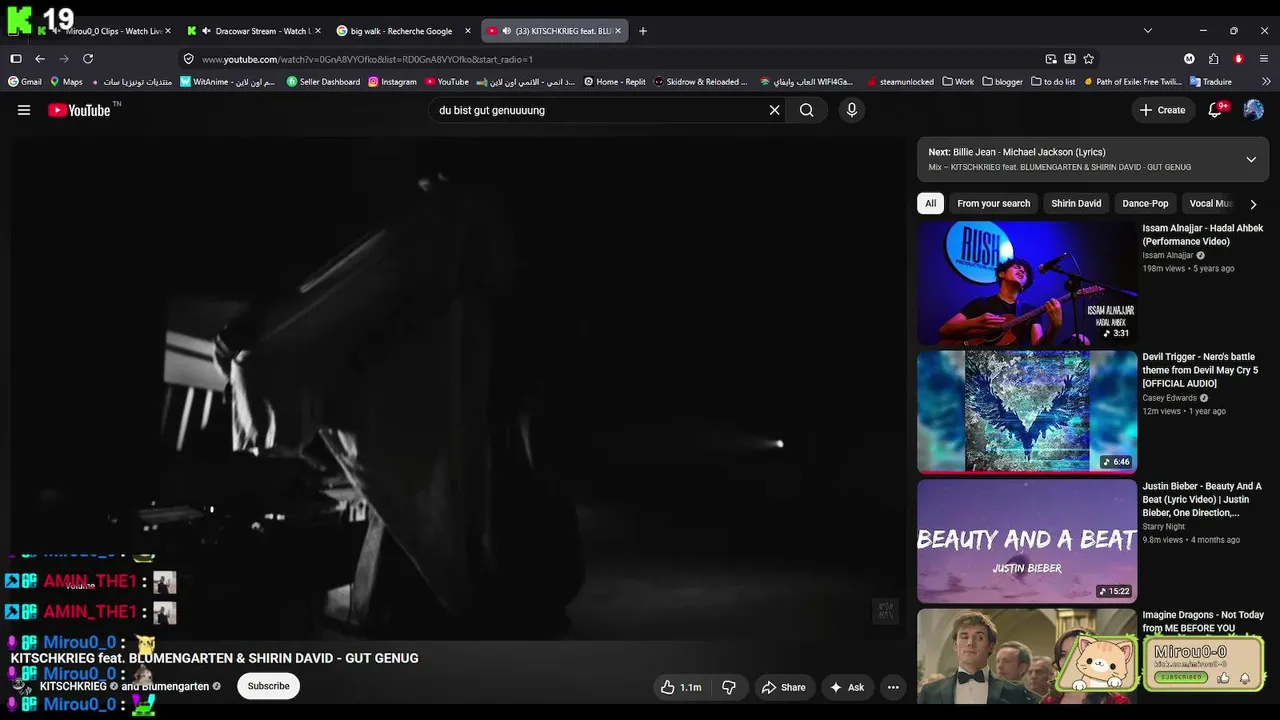
Task: Switch to Mirou0_0 Clips browser tab
Action: [x=103, y=31]
